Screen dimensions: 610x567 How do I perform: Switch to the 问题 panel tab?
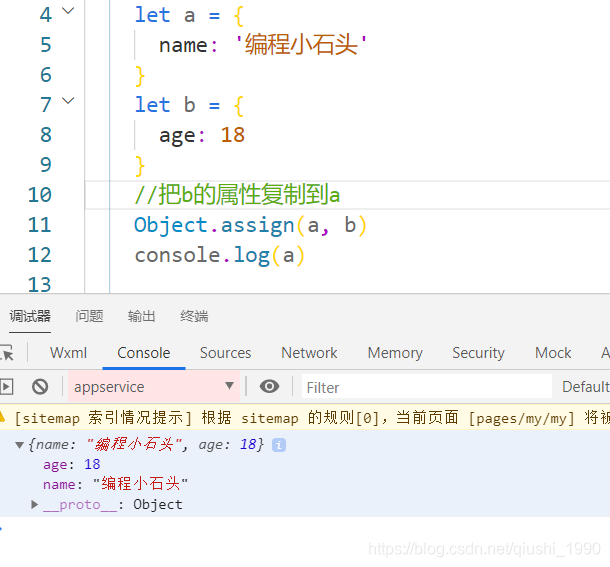[89, 316]
